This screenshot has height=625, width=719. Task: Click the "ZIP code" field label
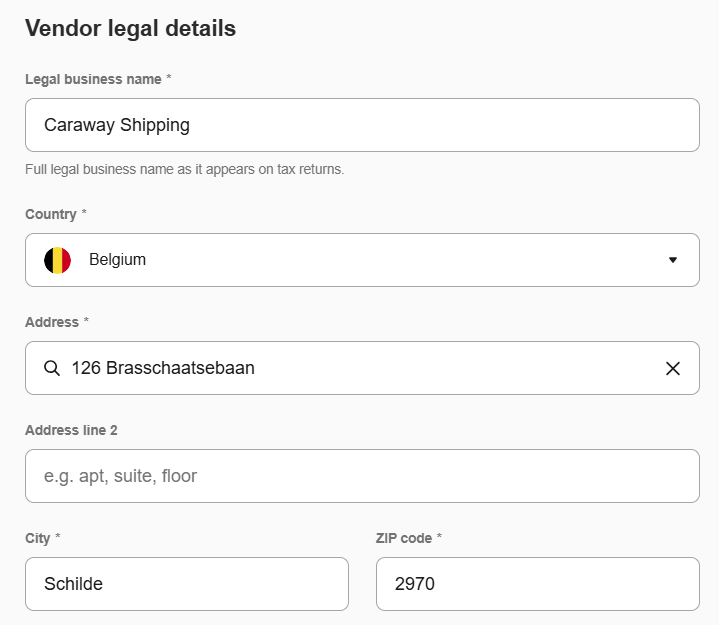404,538
